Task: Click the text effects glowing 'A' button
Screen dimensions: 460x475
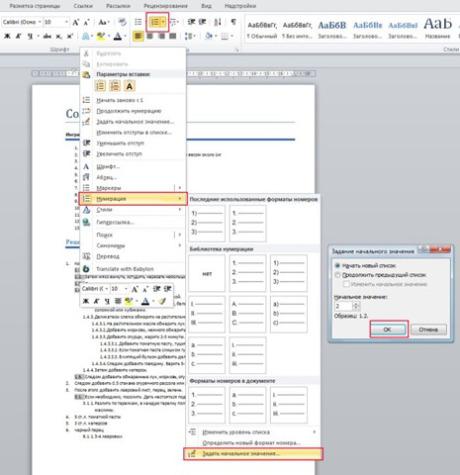Action: [85, 36]
